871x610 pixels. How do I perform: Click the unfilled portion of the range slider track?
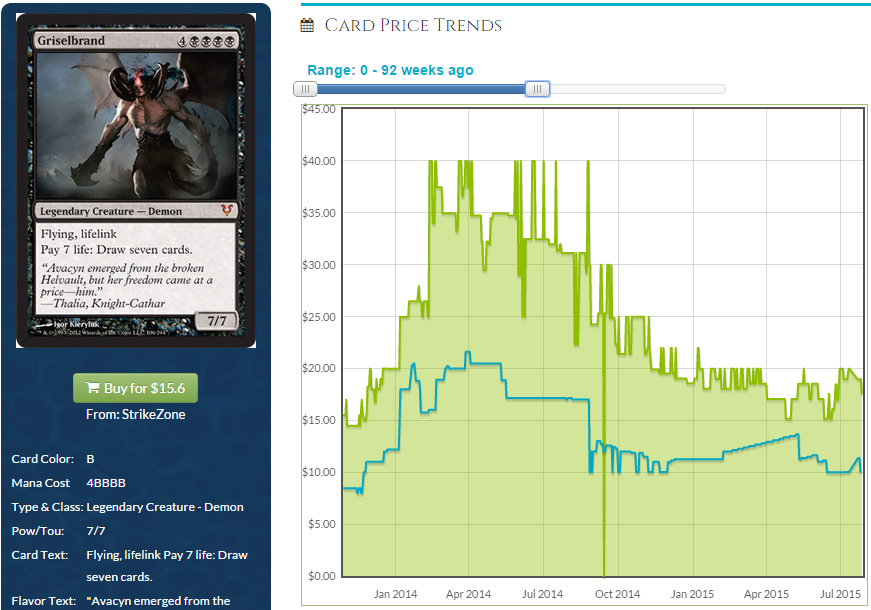(637, 89)
